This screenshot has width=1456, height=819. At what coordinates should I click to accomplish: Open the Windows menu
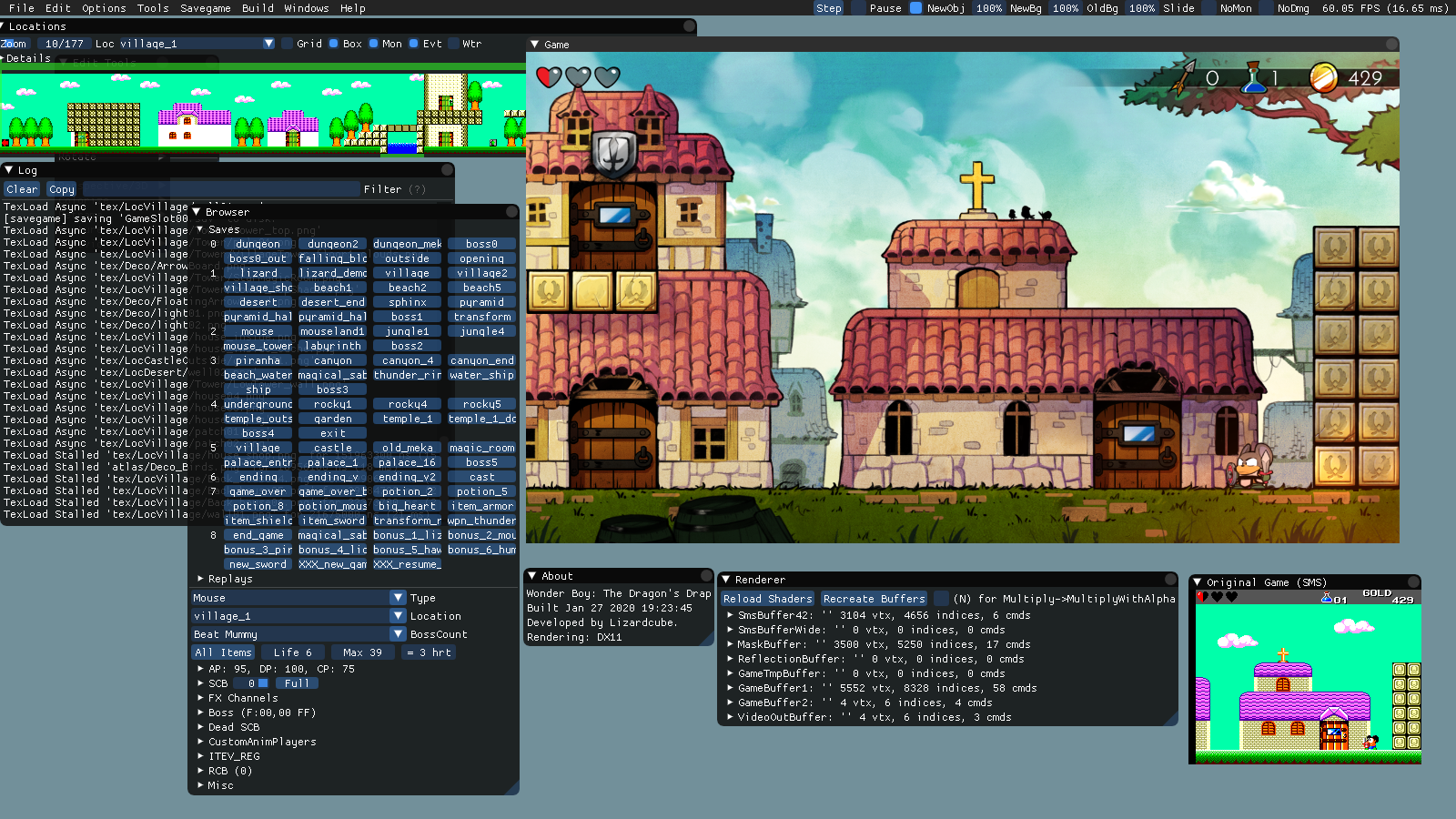click(306, 8)
